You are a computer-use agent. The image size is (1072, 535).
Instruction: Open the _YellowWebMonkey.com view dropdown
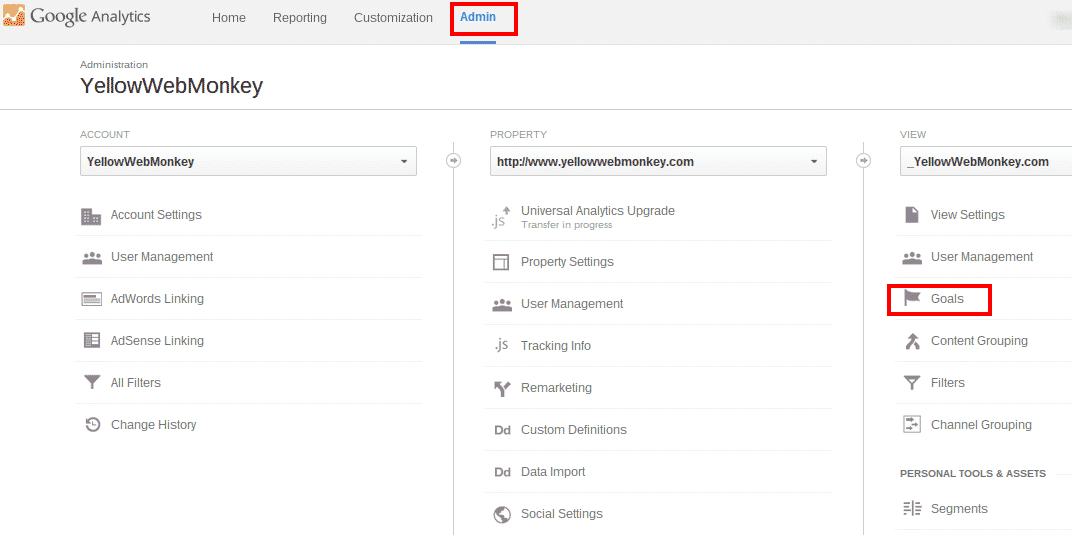(986, 161)
